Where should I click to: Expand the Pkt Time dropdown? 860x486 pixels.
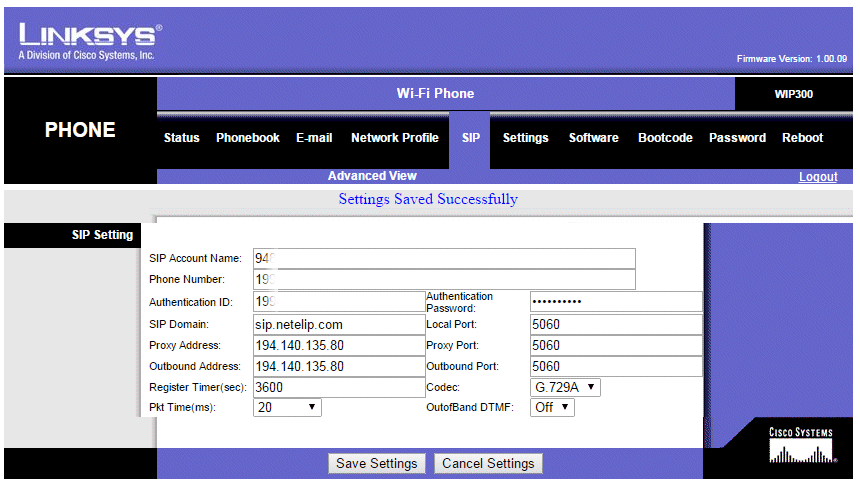coord(287,408)
